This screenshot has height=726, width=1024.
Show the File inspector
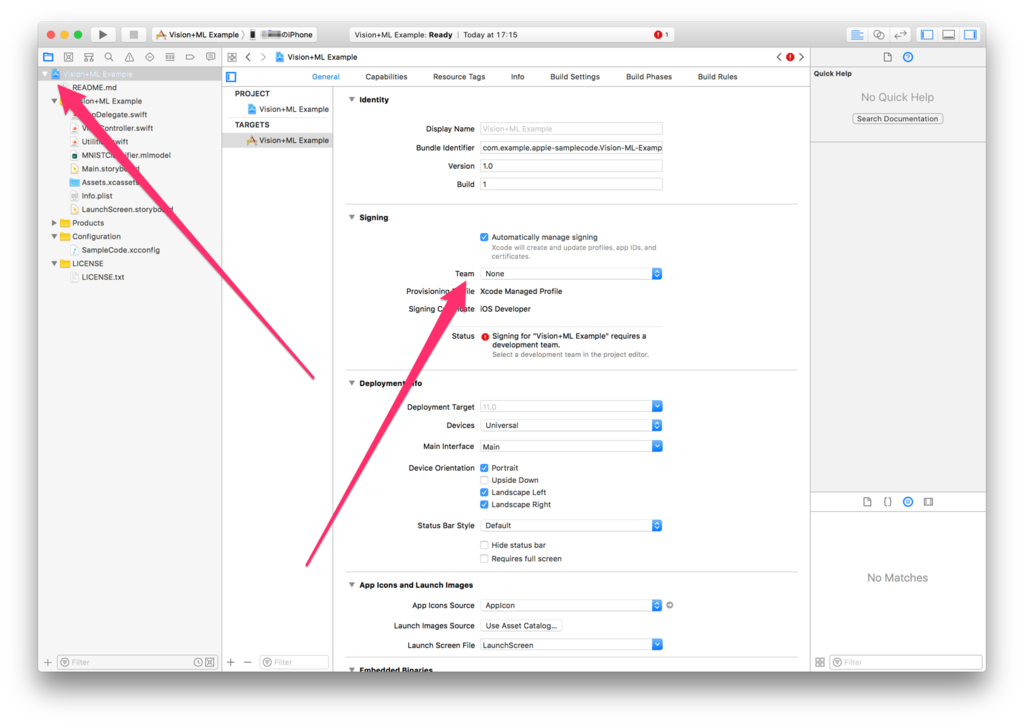click(888, 57)
